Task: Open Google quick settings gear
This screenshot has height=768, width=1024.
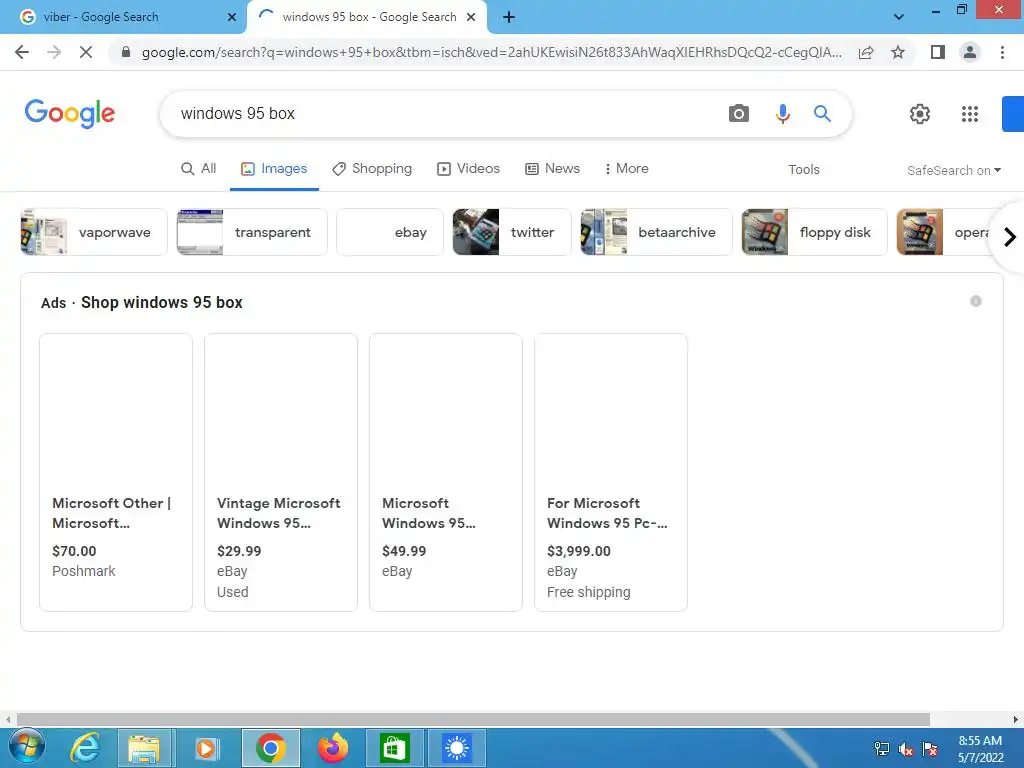Action: (920, 114)
